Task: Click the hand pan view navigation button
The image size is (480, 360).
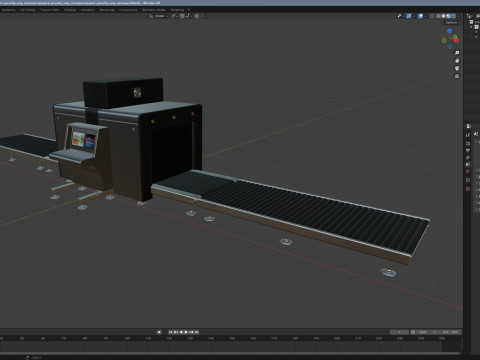Action: 457,60
